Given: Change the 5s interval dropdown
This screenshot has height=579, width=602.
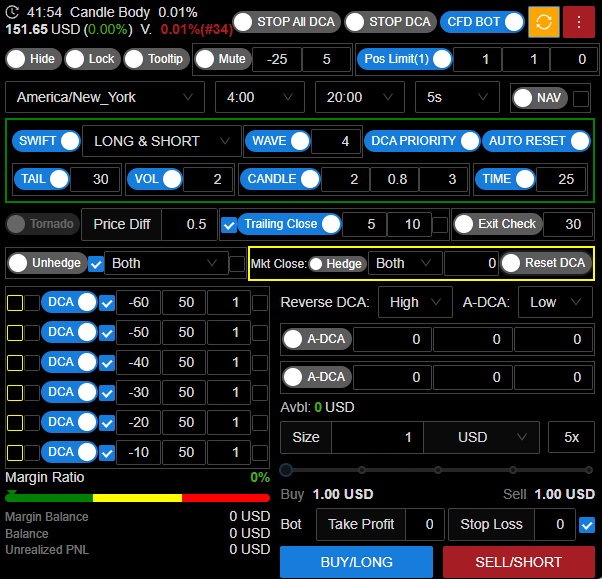Looking at the screenshot, I should tap(456, 98).
